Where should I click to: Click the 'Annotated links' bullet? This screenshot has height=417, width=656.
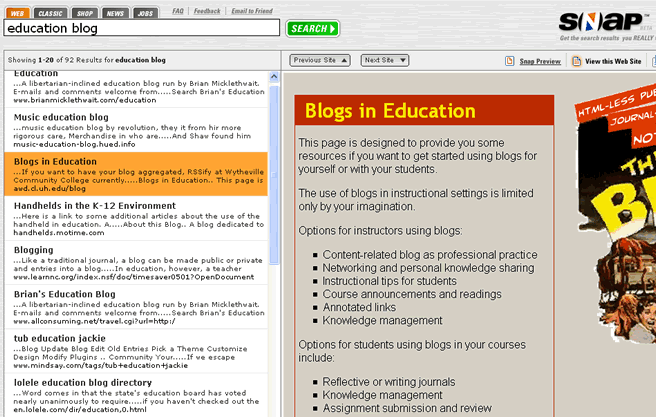(x=359, y=307)
